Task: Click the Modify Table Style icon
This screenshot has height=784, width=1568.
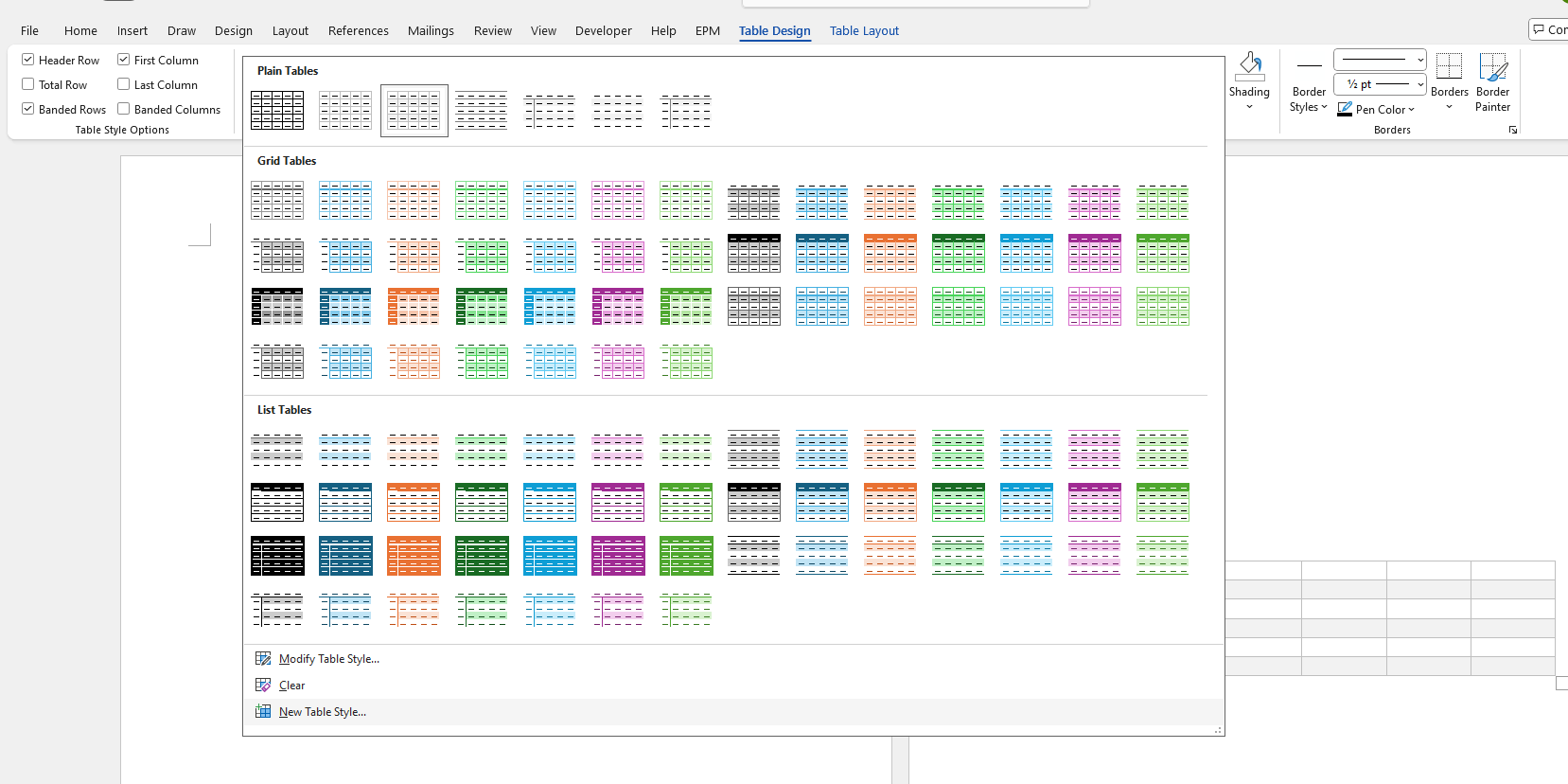Action: (x=263, y=659)
